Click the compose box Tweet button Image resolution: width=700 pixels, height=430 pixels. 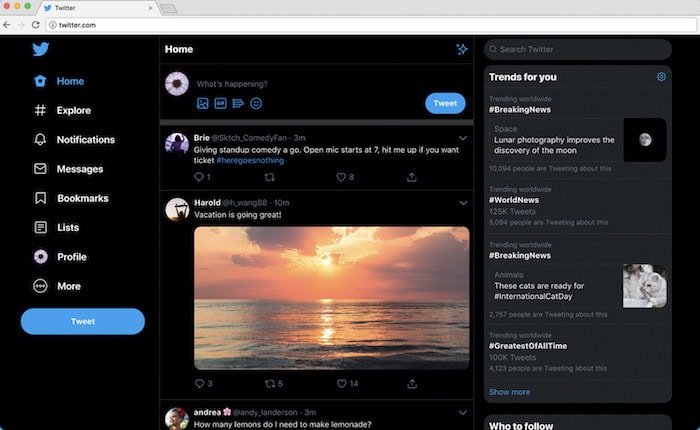(445, 103)
